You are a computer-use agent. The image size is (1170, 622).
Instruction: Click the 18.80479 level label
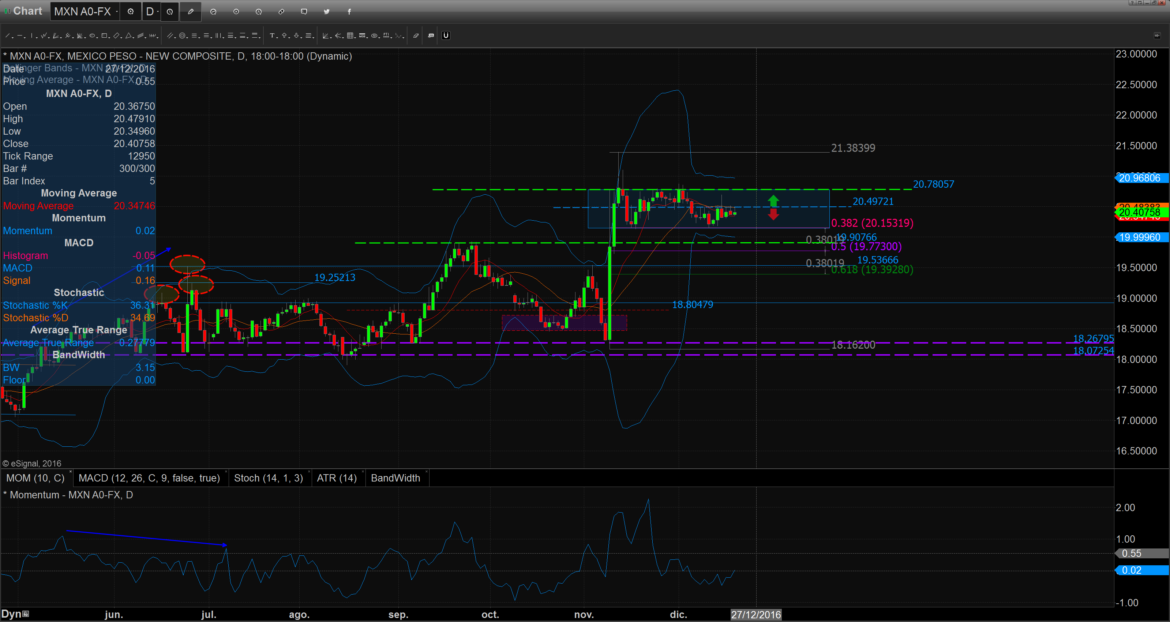(x=692, y=304)
